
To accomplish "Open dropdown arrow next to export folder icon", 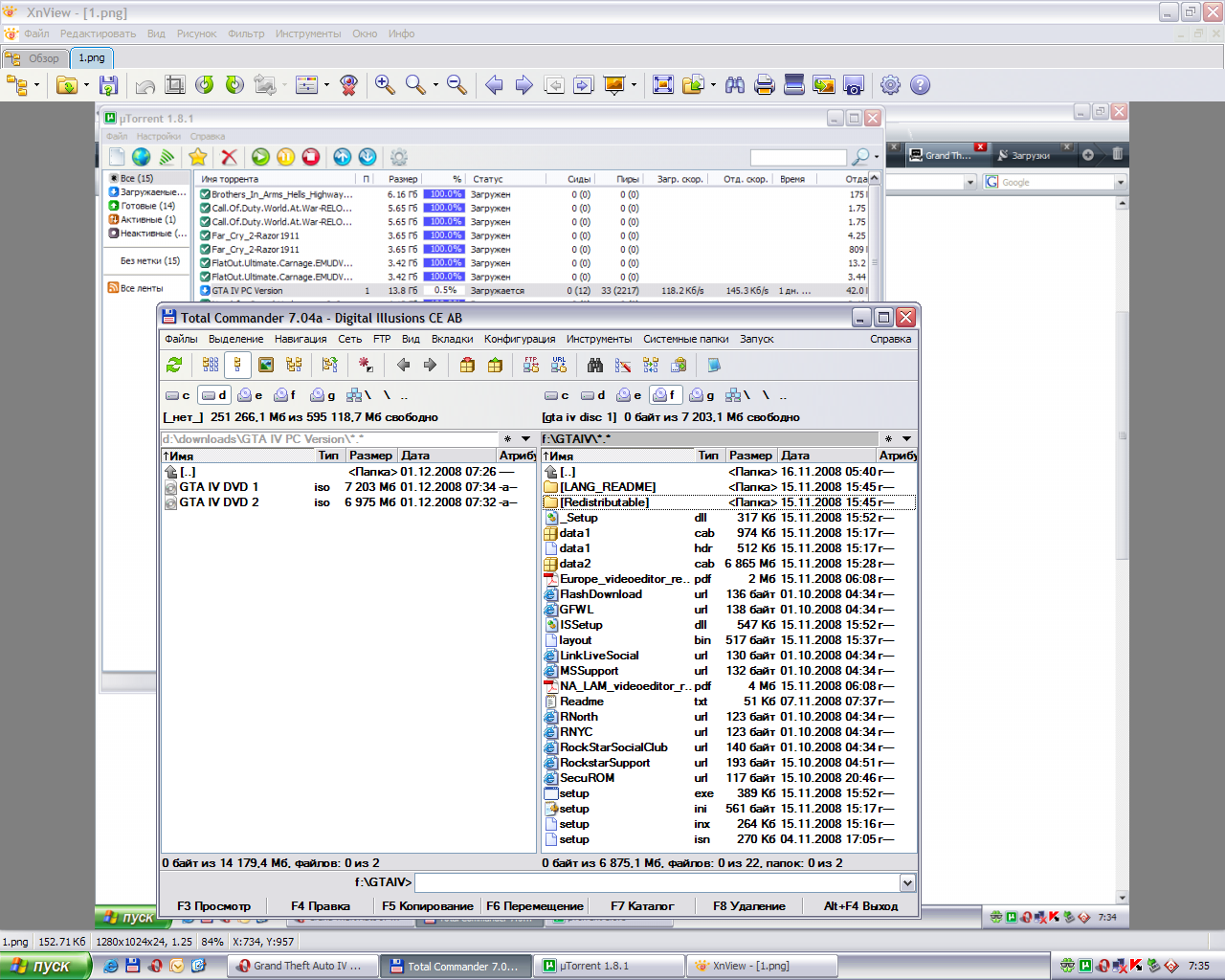I will (713, 85).
